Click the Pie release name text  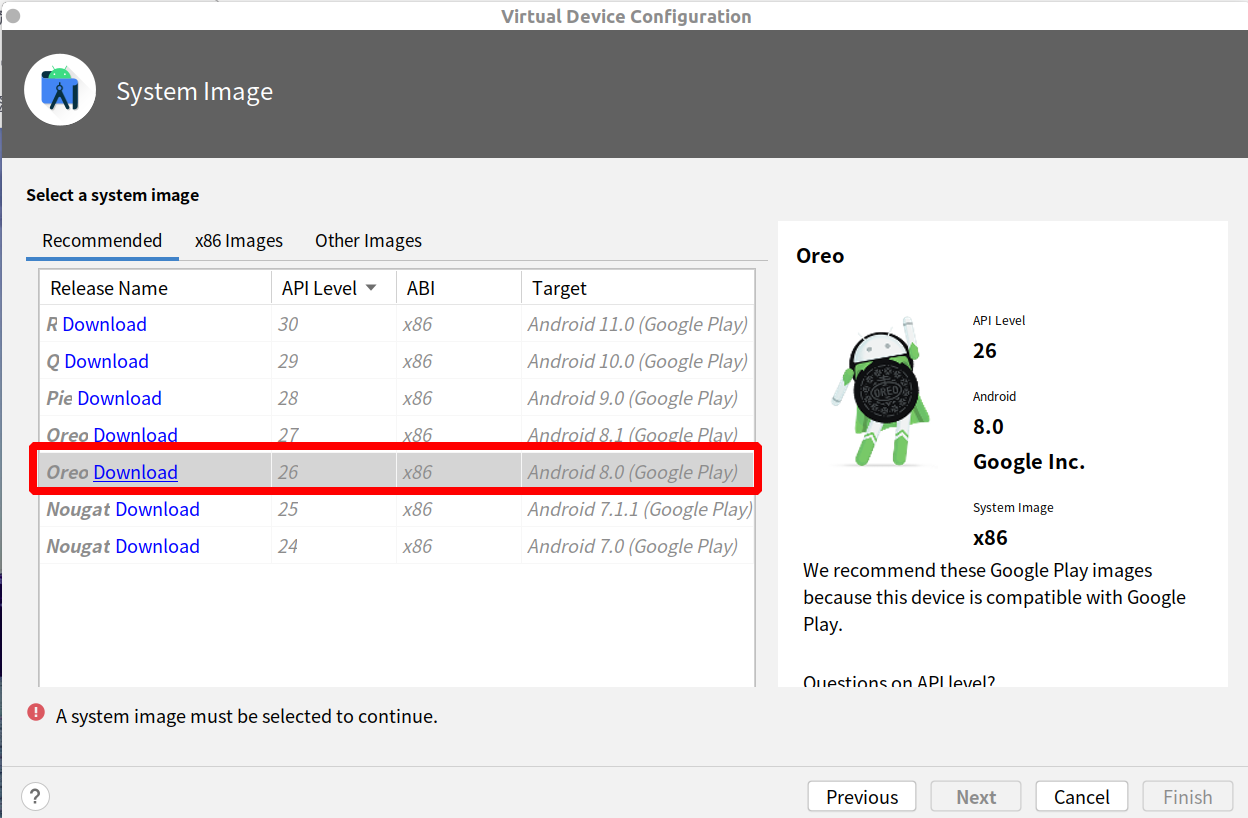59,398
